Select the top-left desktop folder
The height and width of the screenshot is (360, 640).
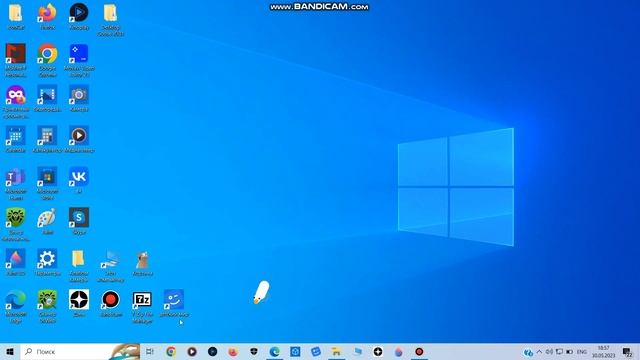pyautogui.click(x=16, y=16)
